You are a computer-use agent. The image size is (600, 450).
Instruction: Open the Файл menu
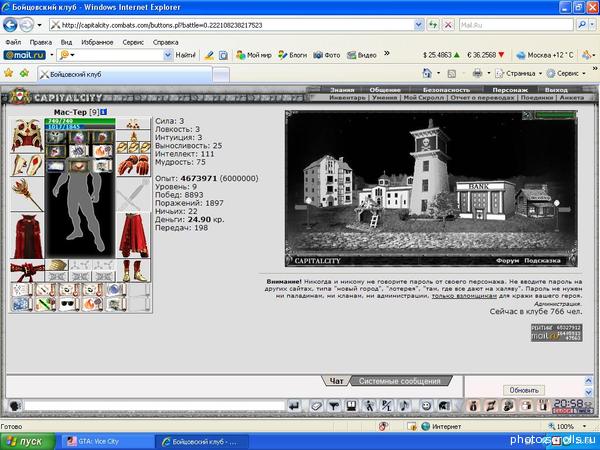coord(13,42)
